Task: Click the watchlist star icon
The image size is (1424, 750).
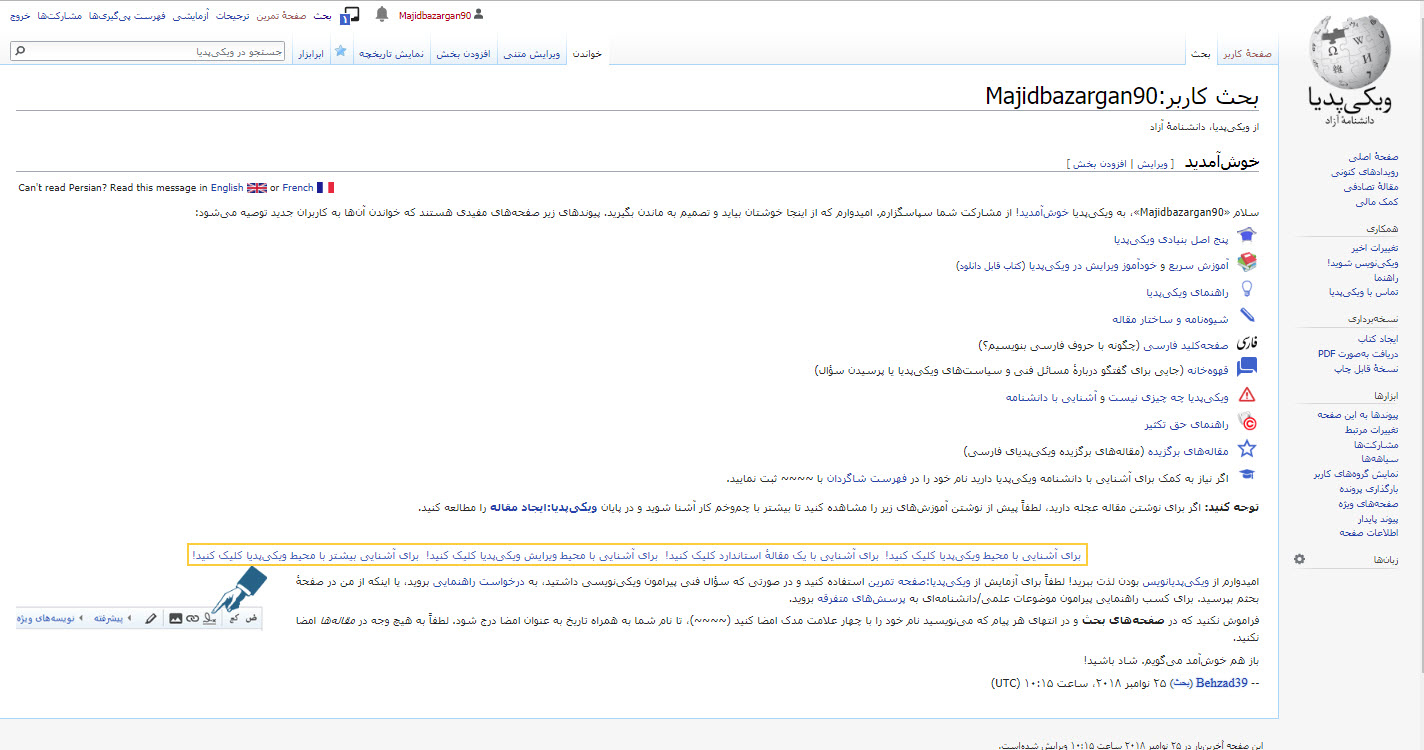Action: coord(340,51)
